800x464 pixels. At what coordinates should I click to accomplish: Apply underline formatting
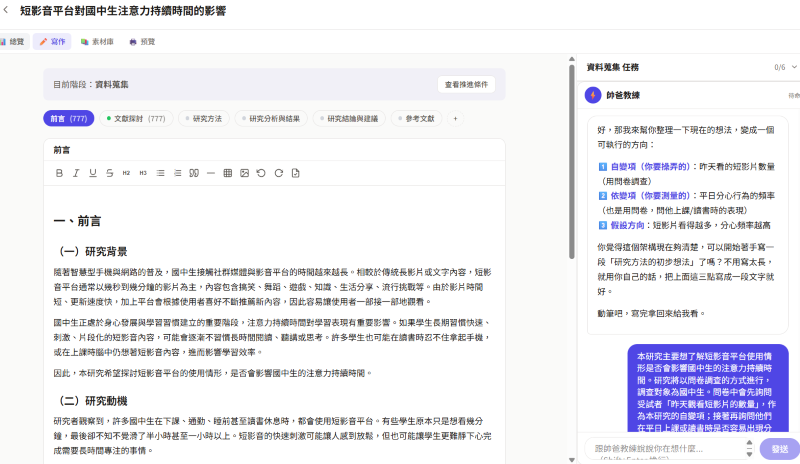pos(93,173)
